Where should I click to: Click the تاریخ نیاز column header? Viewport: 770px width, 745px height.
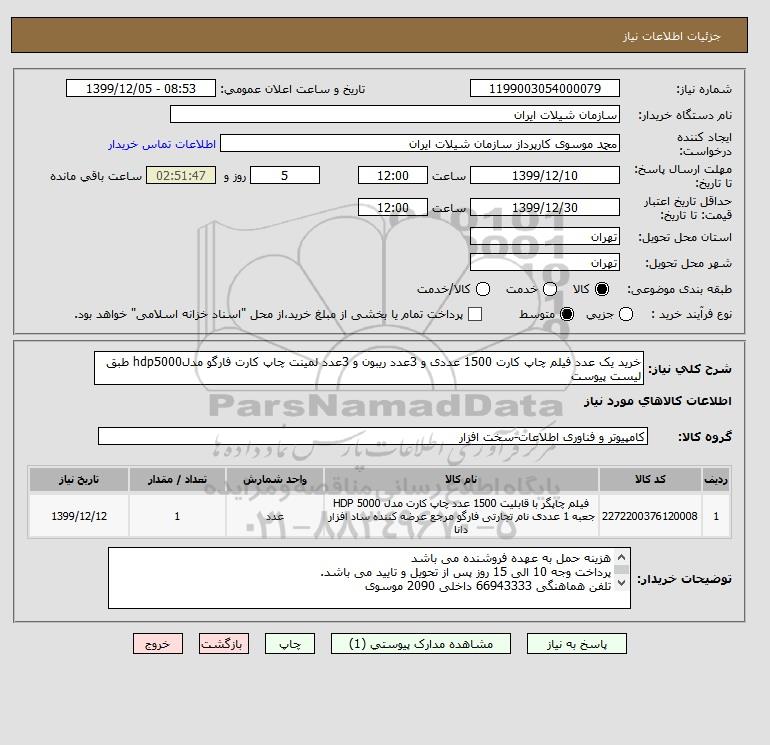pyautogui.click(x=79, y=479)
